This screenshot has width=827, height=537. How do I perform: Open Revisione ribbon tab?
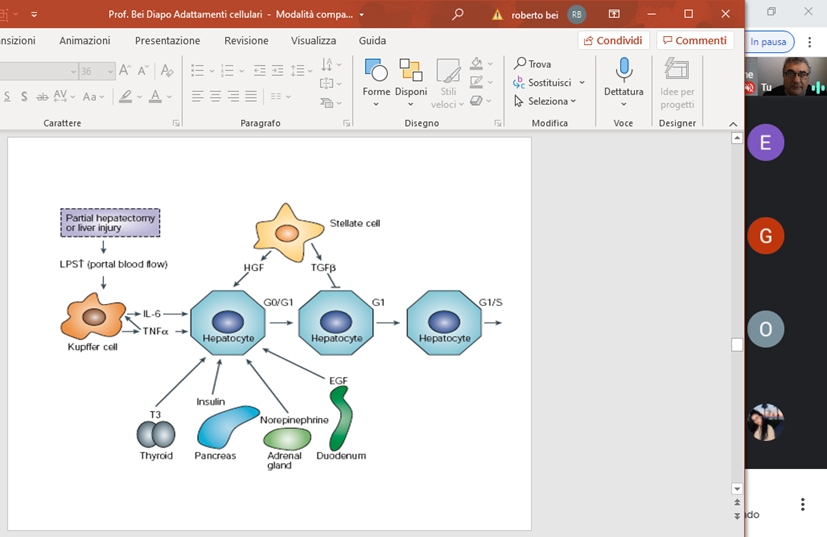[x=246, y=41]
